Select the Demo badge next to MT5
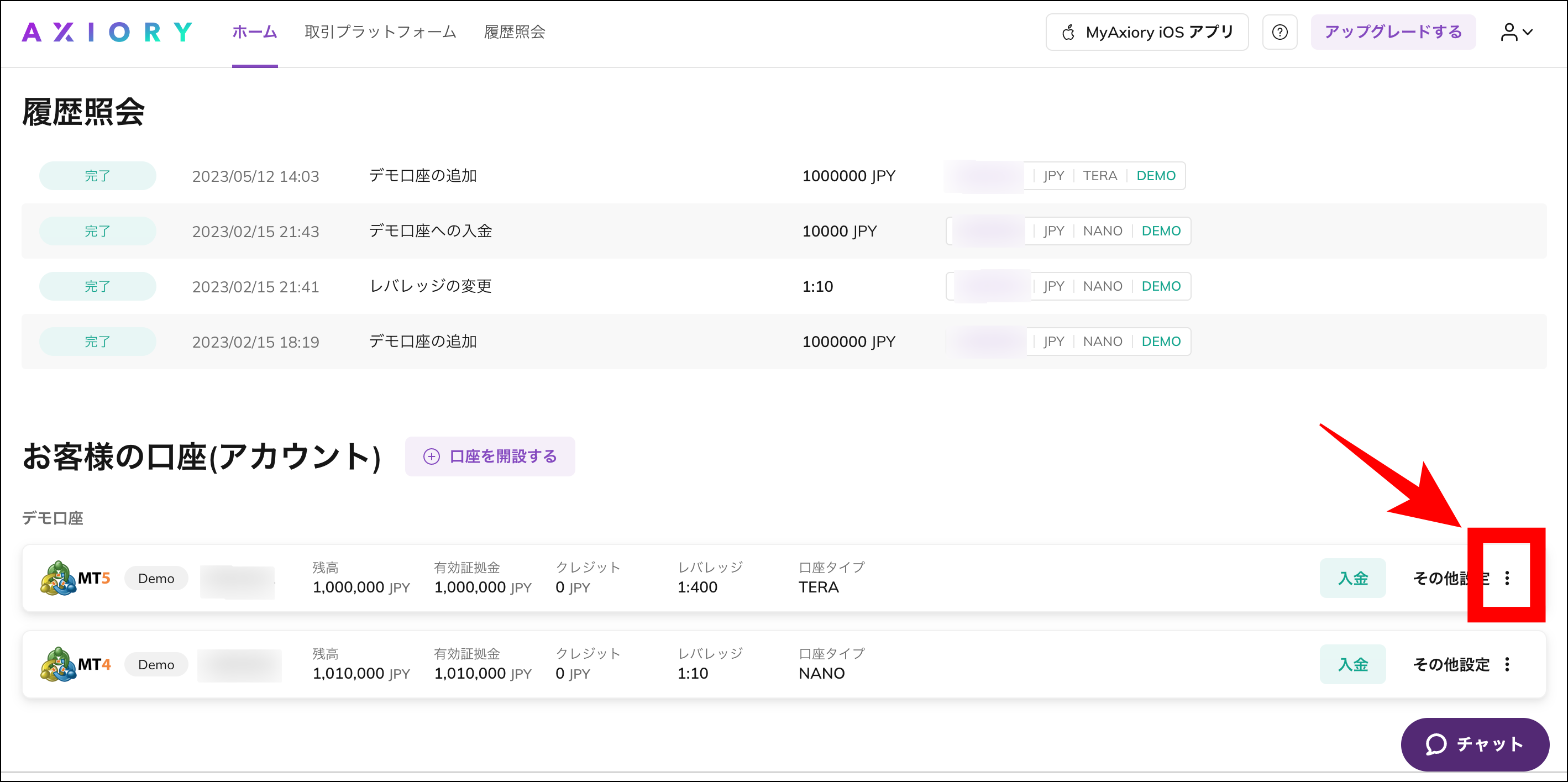1568x782 pixels. [x=156, y=578]
